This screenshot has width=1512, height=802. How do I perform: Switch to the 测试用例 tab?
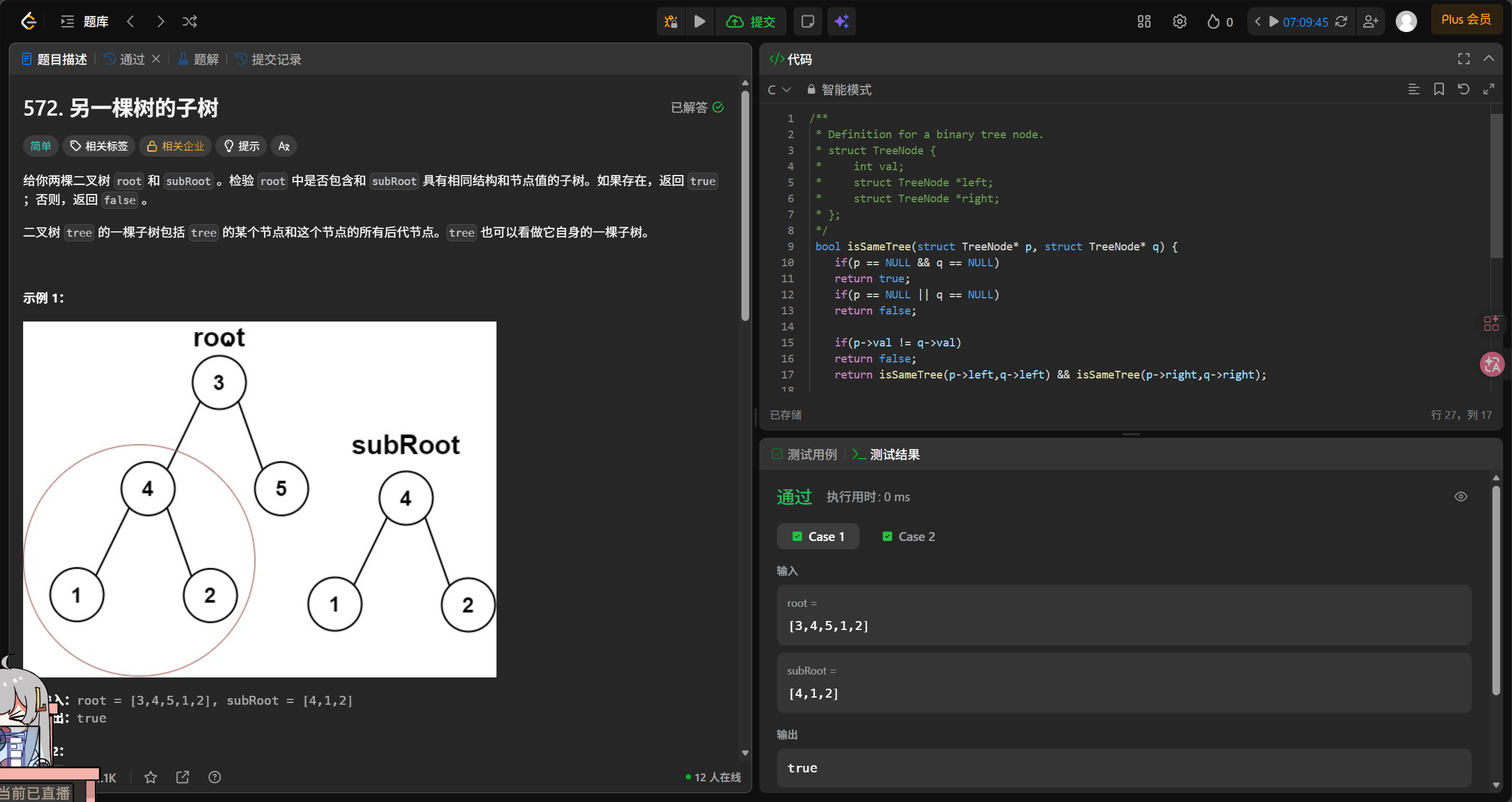[x=804, y=454]
